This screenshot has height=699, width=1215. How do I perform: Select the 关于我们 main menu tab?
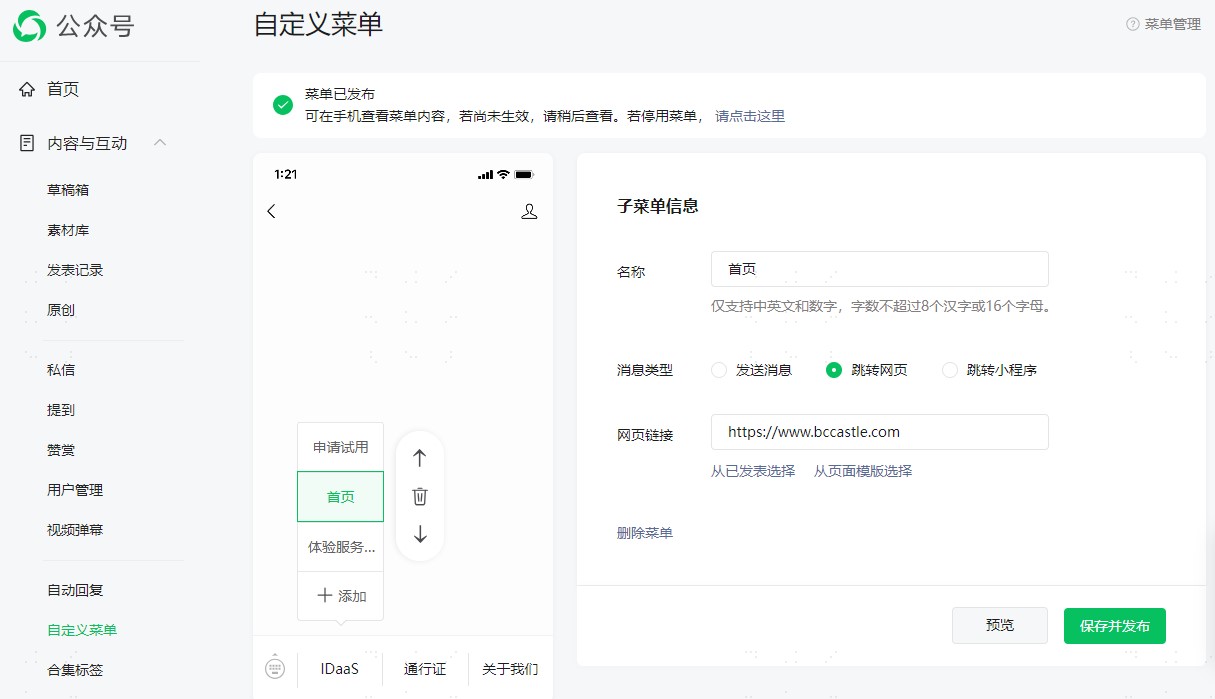[x=510, y=668]
